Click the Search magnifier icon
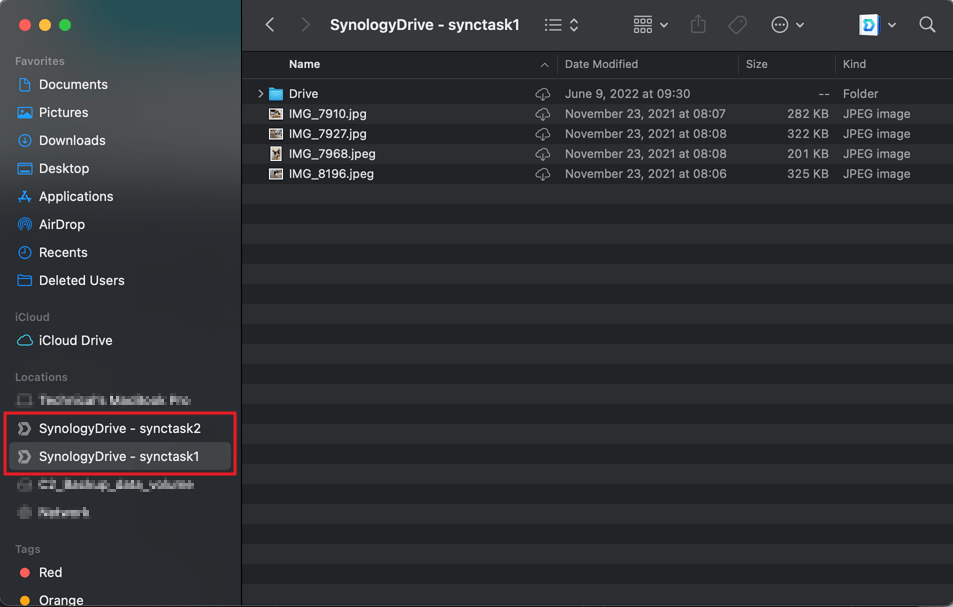 pyautogui.click(x=927, y=25)
